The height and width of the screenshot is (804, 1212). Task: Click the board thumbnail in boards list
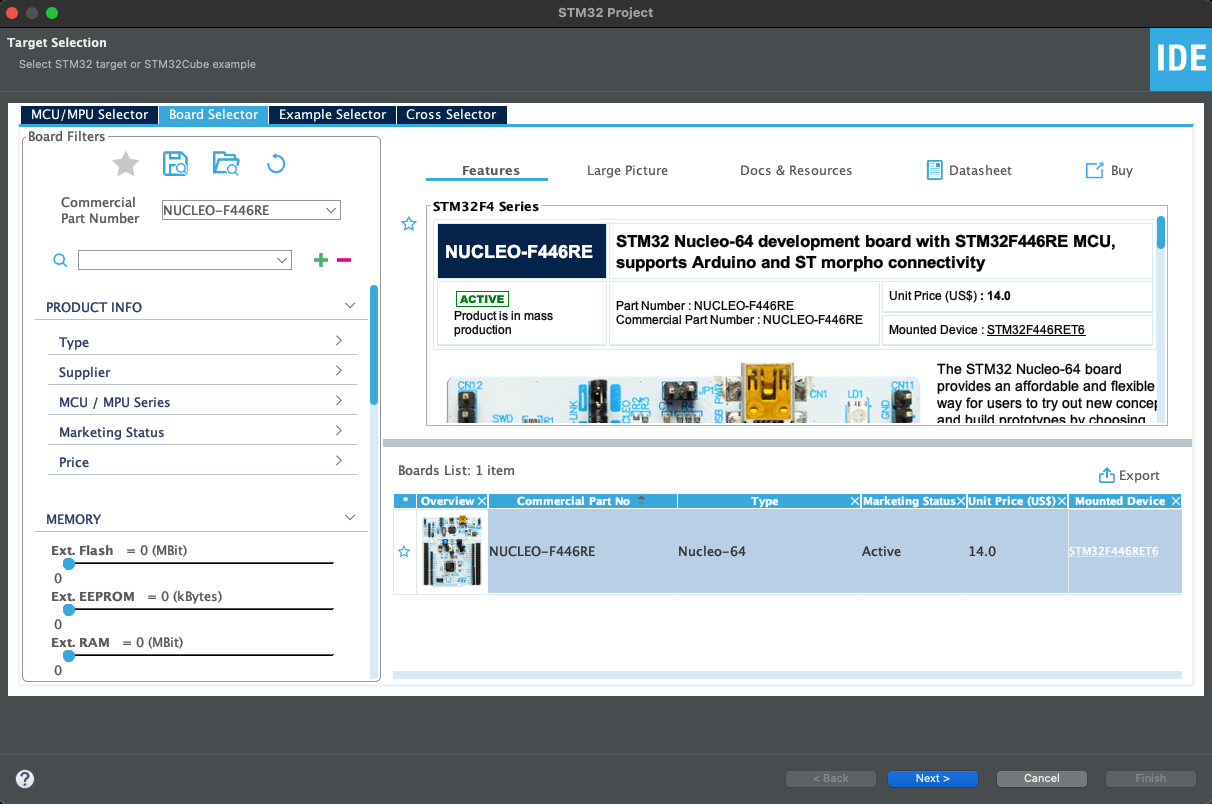(452, 551)
